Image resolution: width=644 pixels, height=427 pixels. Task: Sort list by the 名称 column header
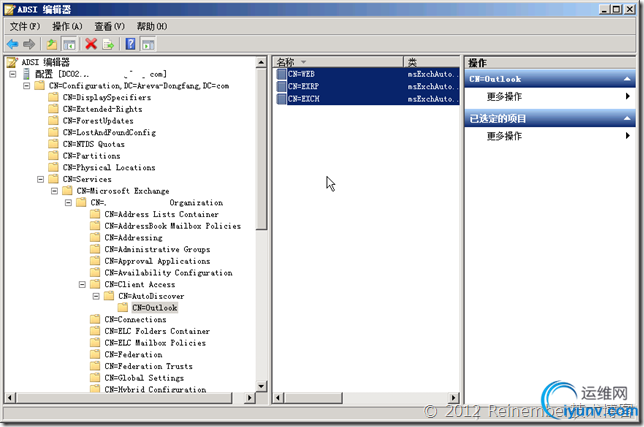(338, 62)
